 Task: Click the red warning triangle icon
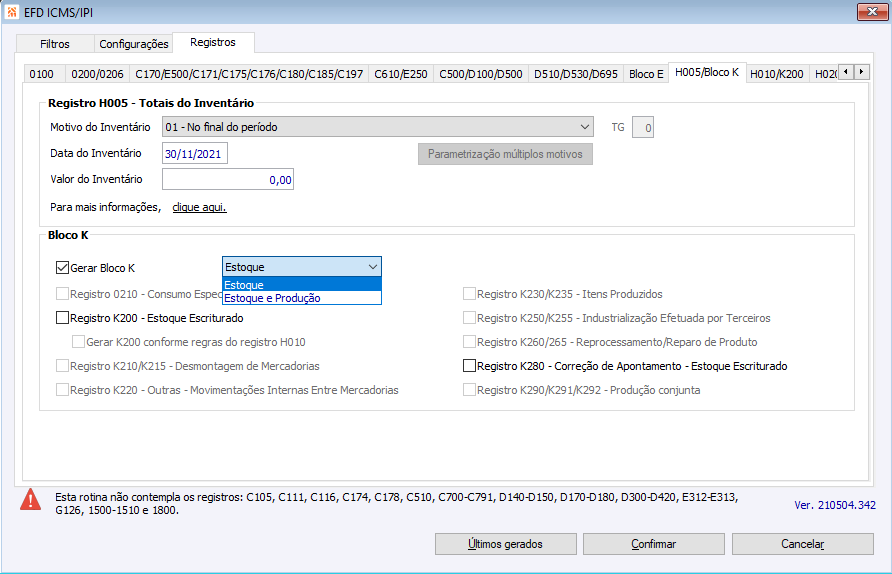(x=30, y=499)
